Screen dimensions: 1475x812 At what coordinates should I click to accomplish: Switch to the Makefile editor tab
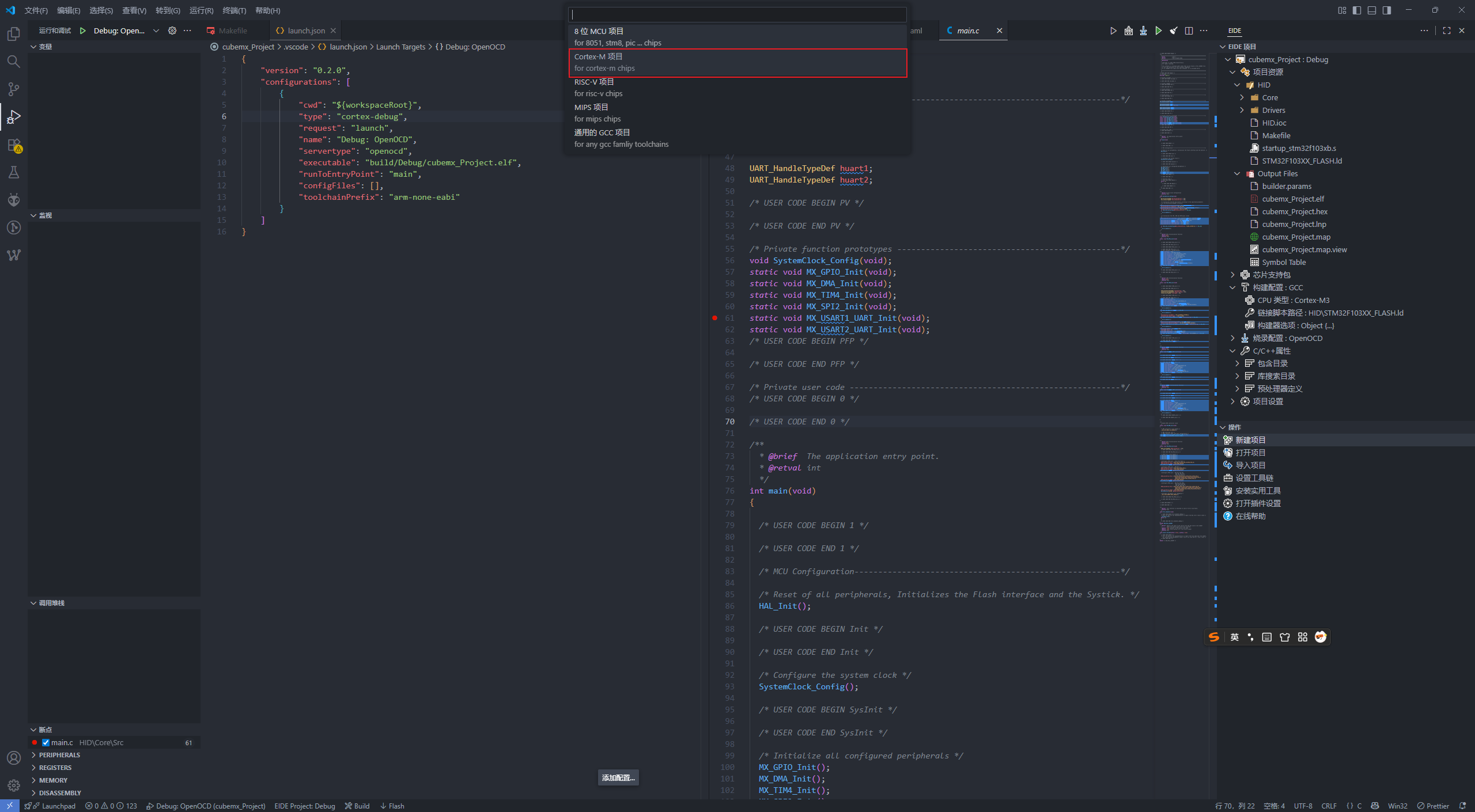[x=233, y=31]
